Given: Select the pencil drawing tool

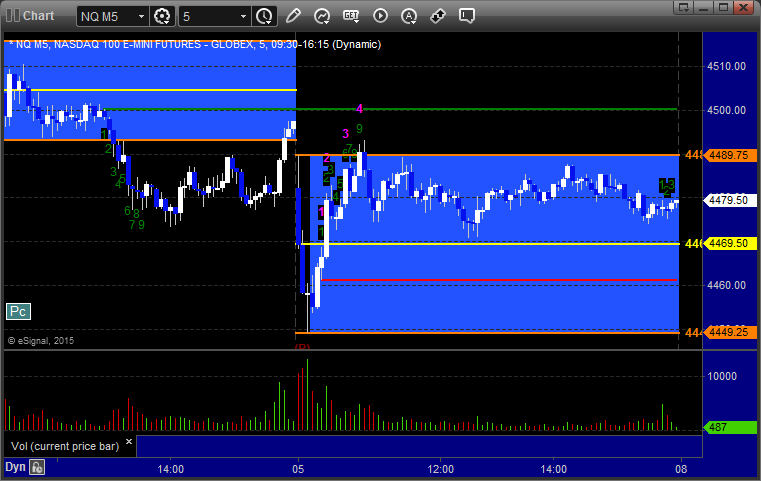Looking at the screenshot, I should (293, 16).
